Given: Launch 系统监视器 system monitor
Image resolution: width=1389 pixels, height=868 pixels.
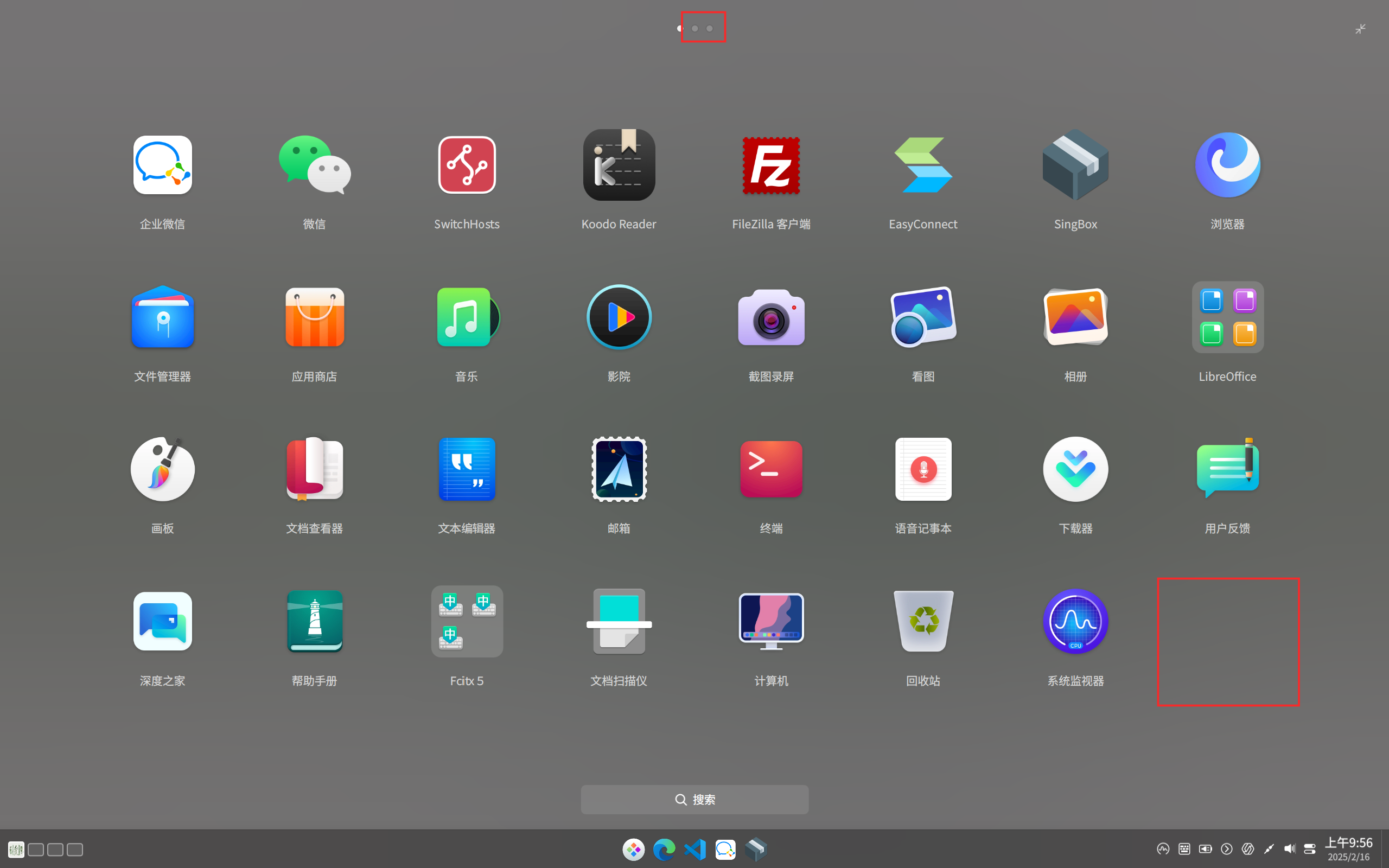Looking at the screenshot, I should [1075, 621].
